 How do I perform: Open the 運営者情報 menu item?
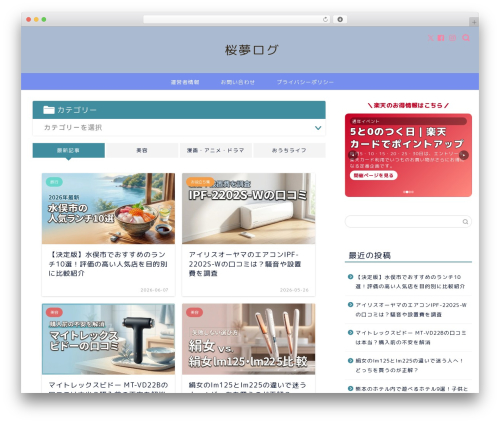(185, 82)
